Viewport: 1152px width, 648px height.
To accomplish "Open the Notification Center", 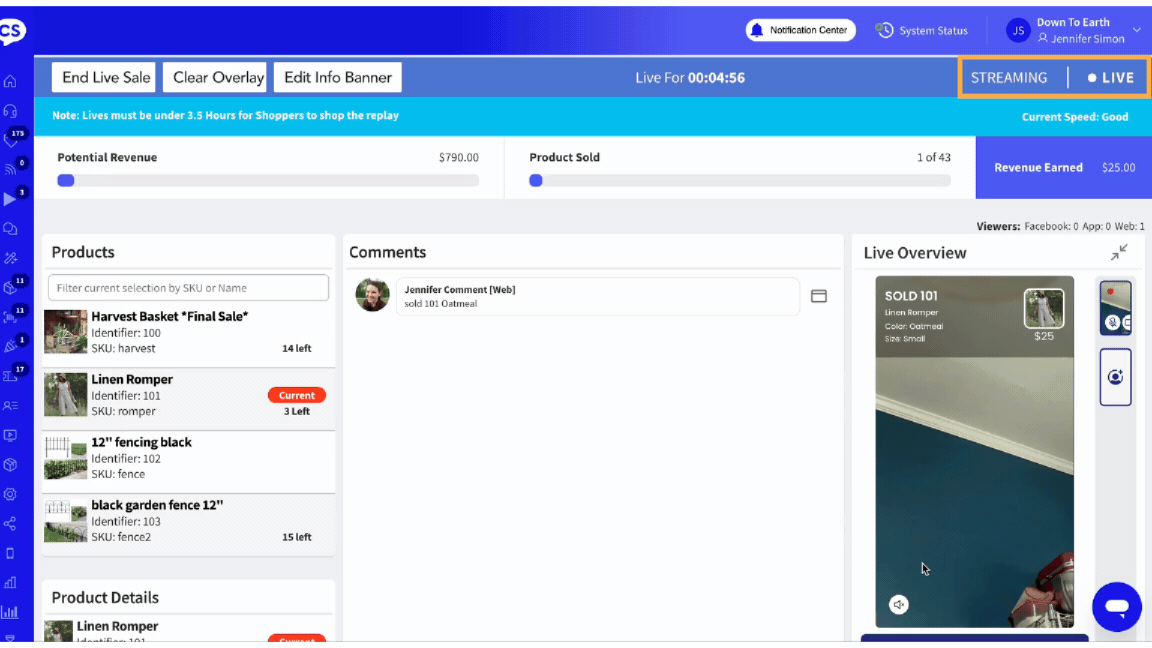I will coord(800,30).
